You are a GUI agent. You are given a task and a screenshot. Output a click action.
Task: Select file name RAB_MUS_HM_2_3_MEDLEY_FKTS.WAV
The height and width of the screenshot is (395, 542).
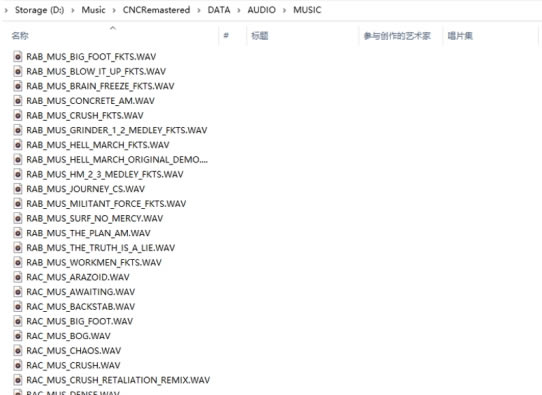105,174
